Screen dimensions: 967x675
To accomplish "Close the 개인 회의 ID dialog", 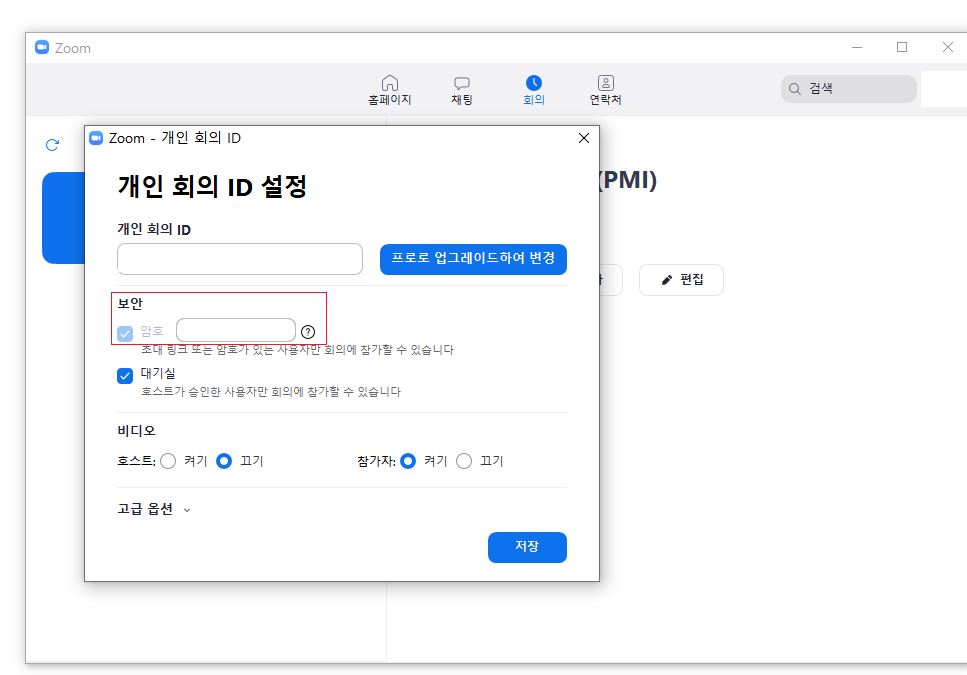I will pyautogui.click(x=583, y=138).
